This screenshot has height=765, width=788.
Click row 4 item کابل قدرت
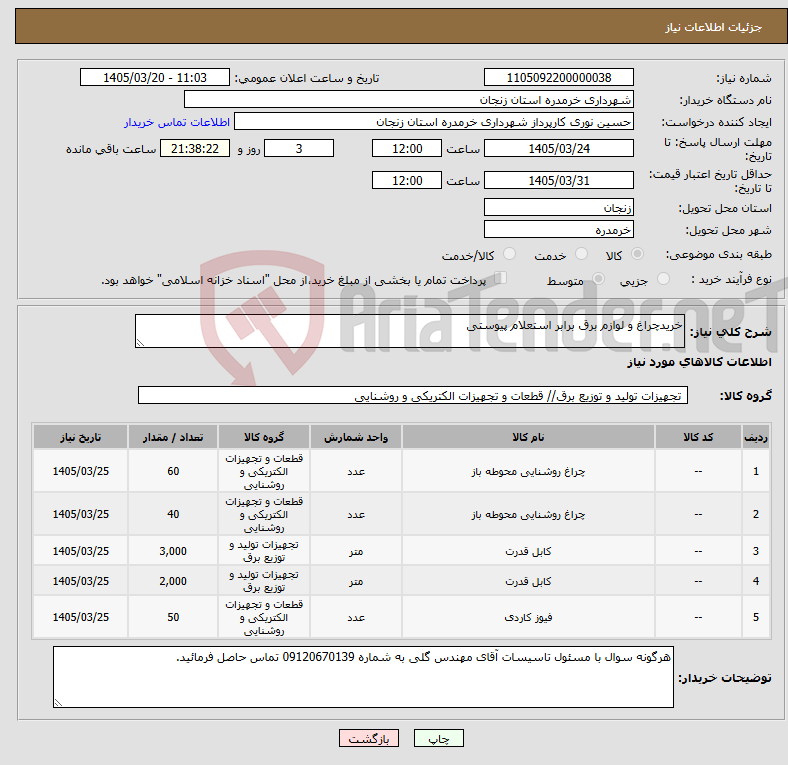[528, 581]
